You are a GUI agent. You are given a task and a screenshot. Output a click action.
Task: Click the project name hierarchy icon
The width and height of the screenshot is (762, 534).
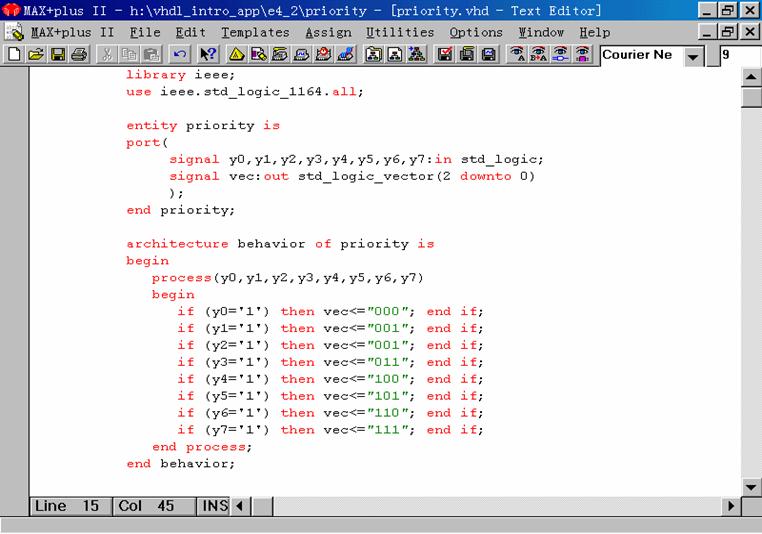click(373, 54)
